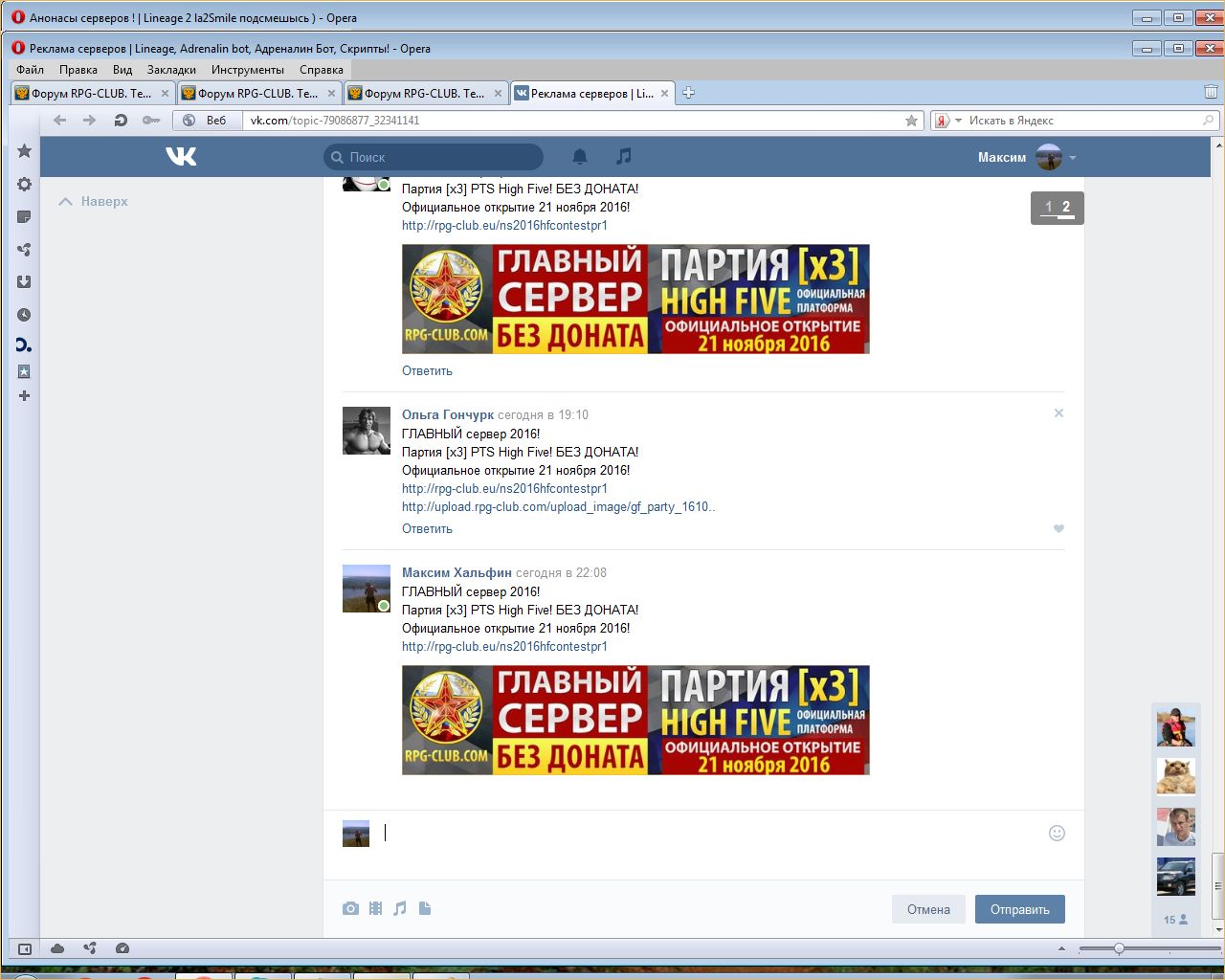Viewport: 1225px width, 980px height.
Task: Click the Веб page info badge
Action: (207, 121)
